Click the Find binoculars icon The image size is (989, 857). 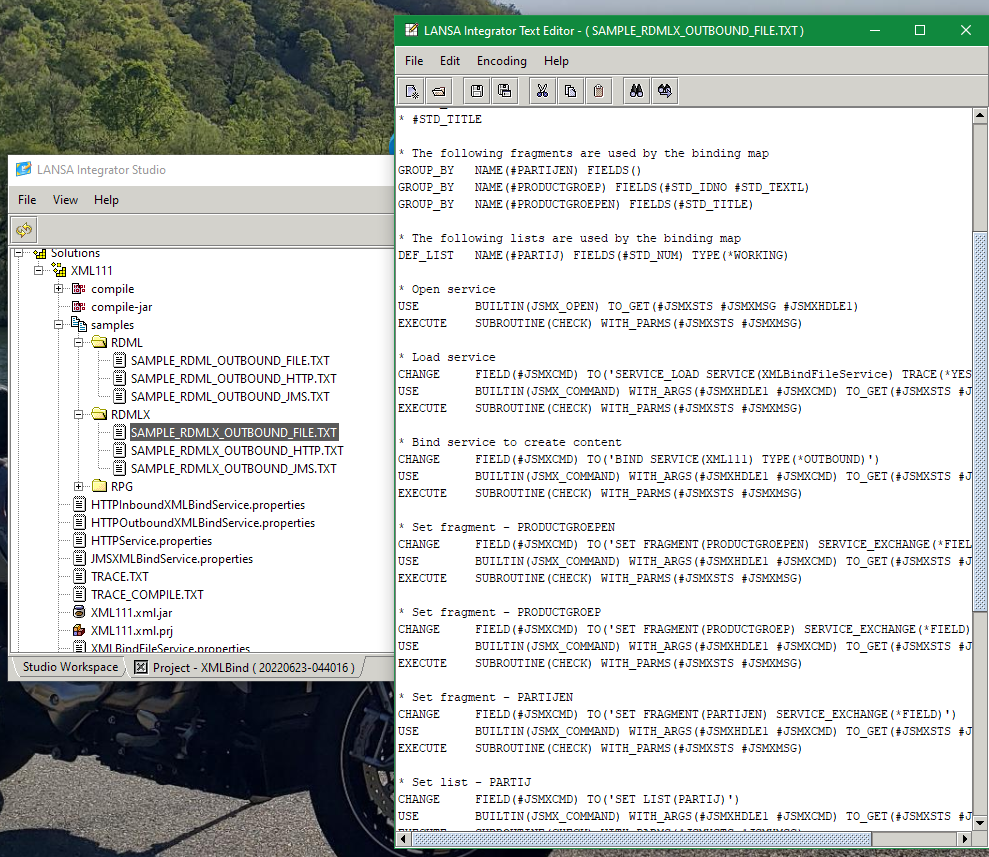tap(635, 91)
